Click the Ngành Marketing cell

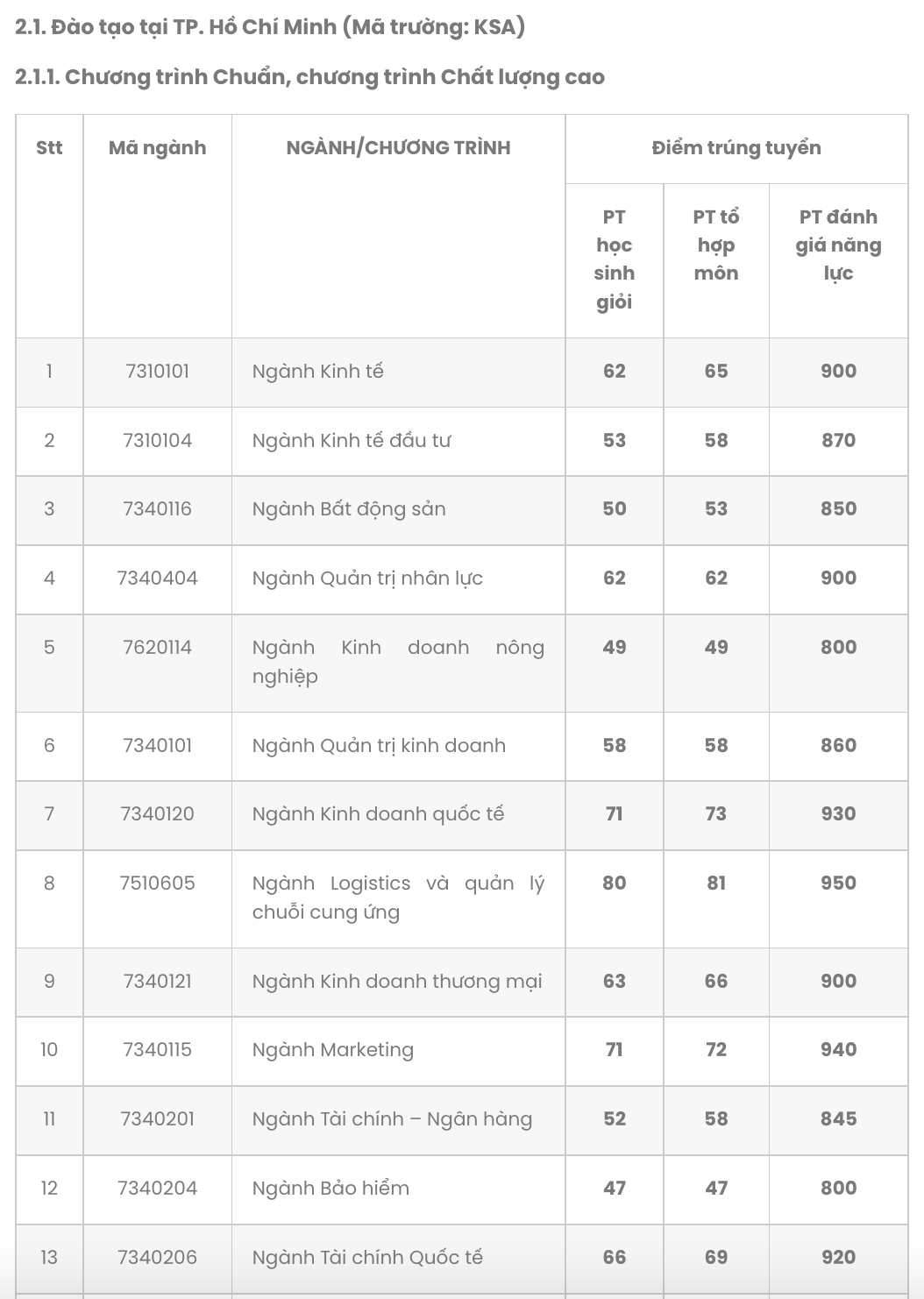(333, 1050)
